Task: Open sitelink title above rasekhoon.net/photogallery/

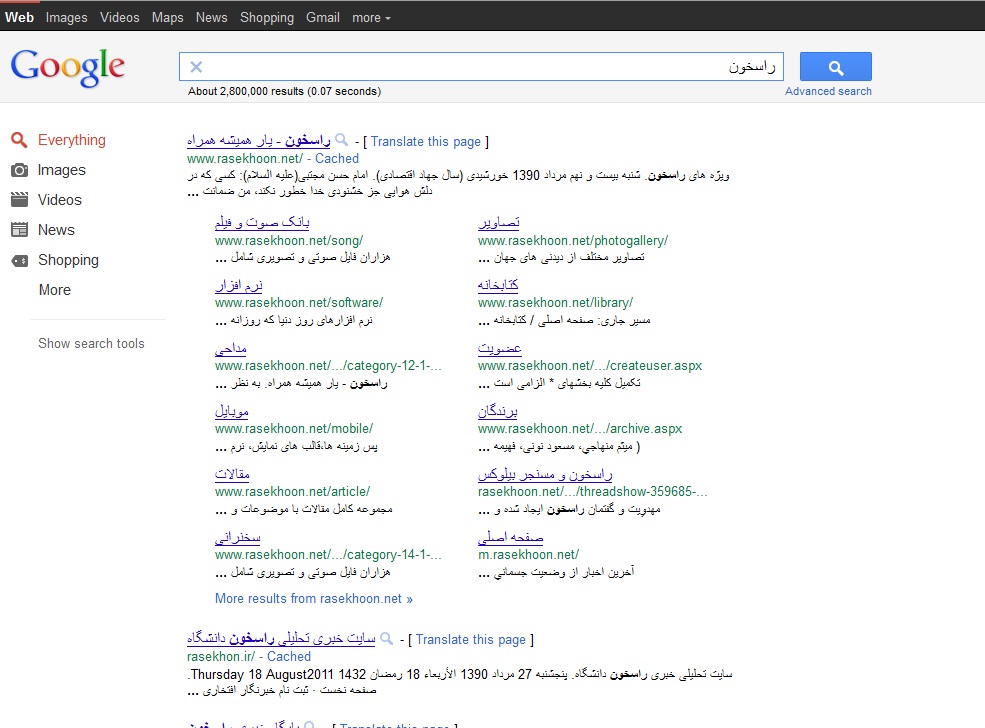Action: [499, 222]
